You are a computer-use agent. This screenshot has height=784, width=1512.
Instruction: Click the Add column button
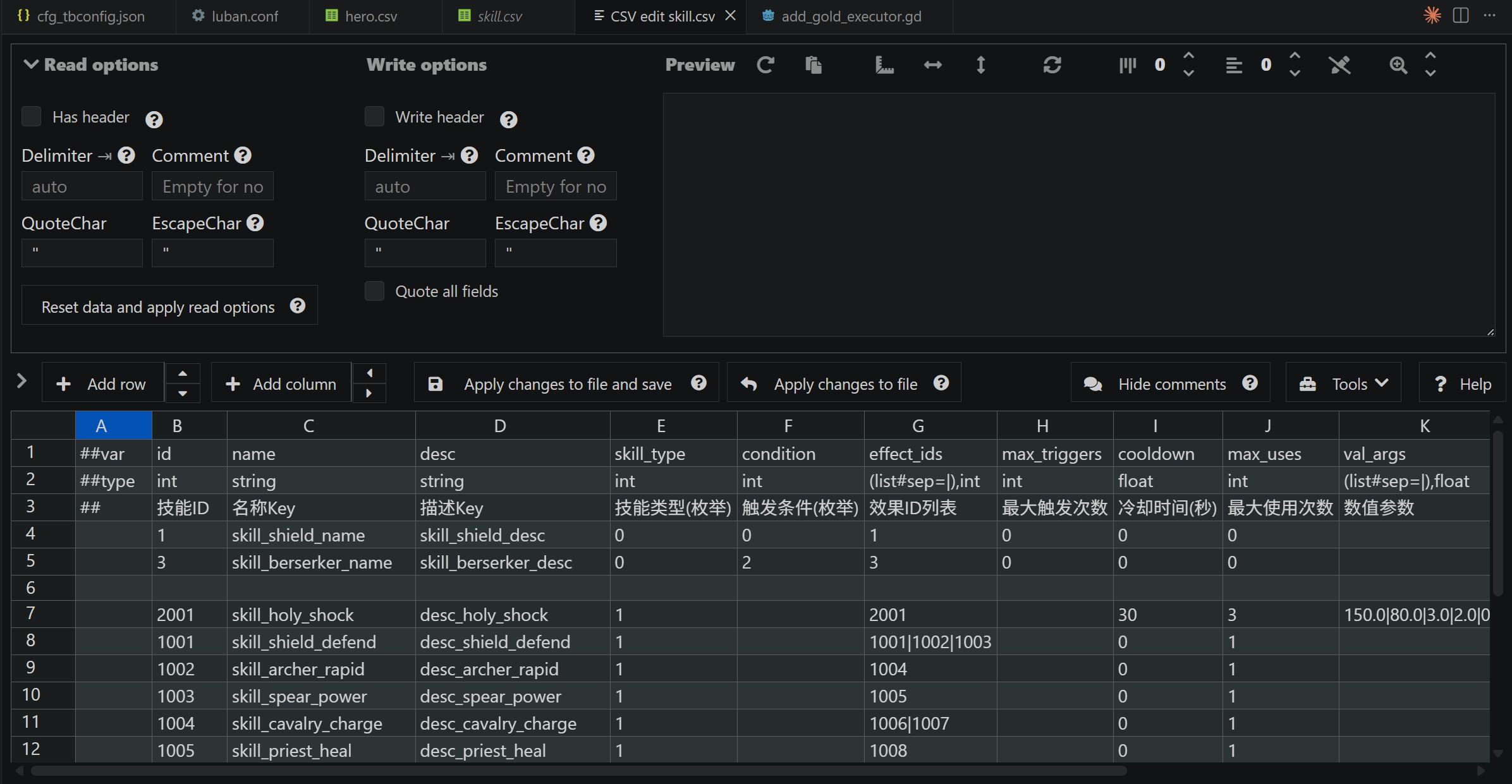[x=281, y=382]
